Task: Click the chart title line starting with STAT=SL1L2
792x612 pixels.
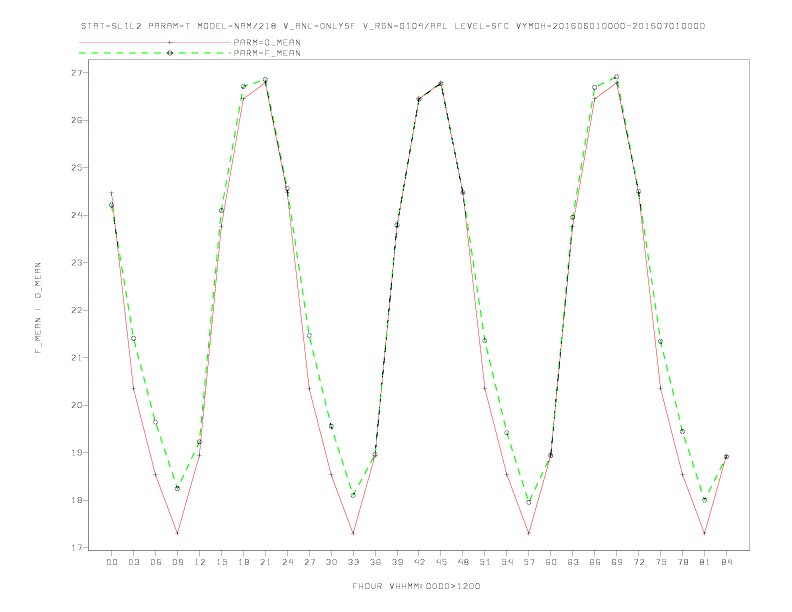Action: pyautogui.click(x=392, y=26)
